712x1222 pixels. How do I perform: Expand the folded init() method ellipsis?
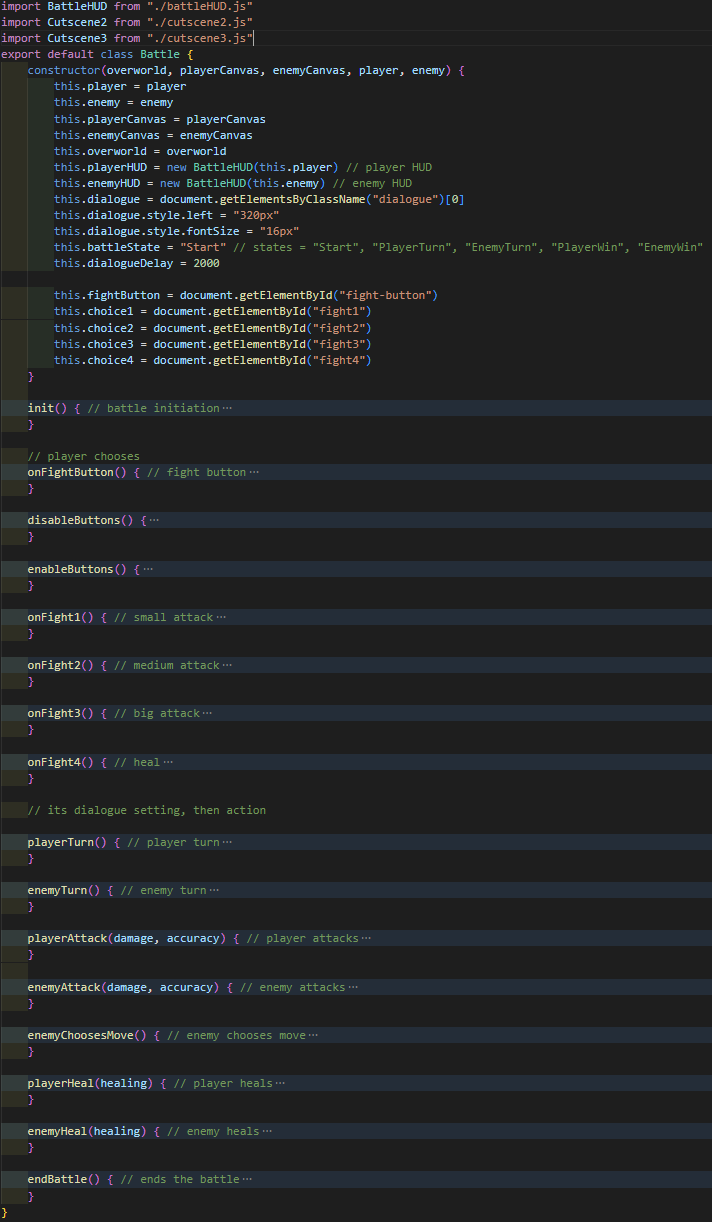tap(227, 408)
